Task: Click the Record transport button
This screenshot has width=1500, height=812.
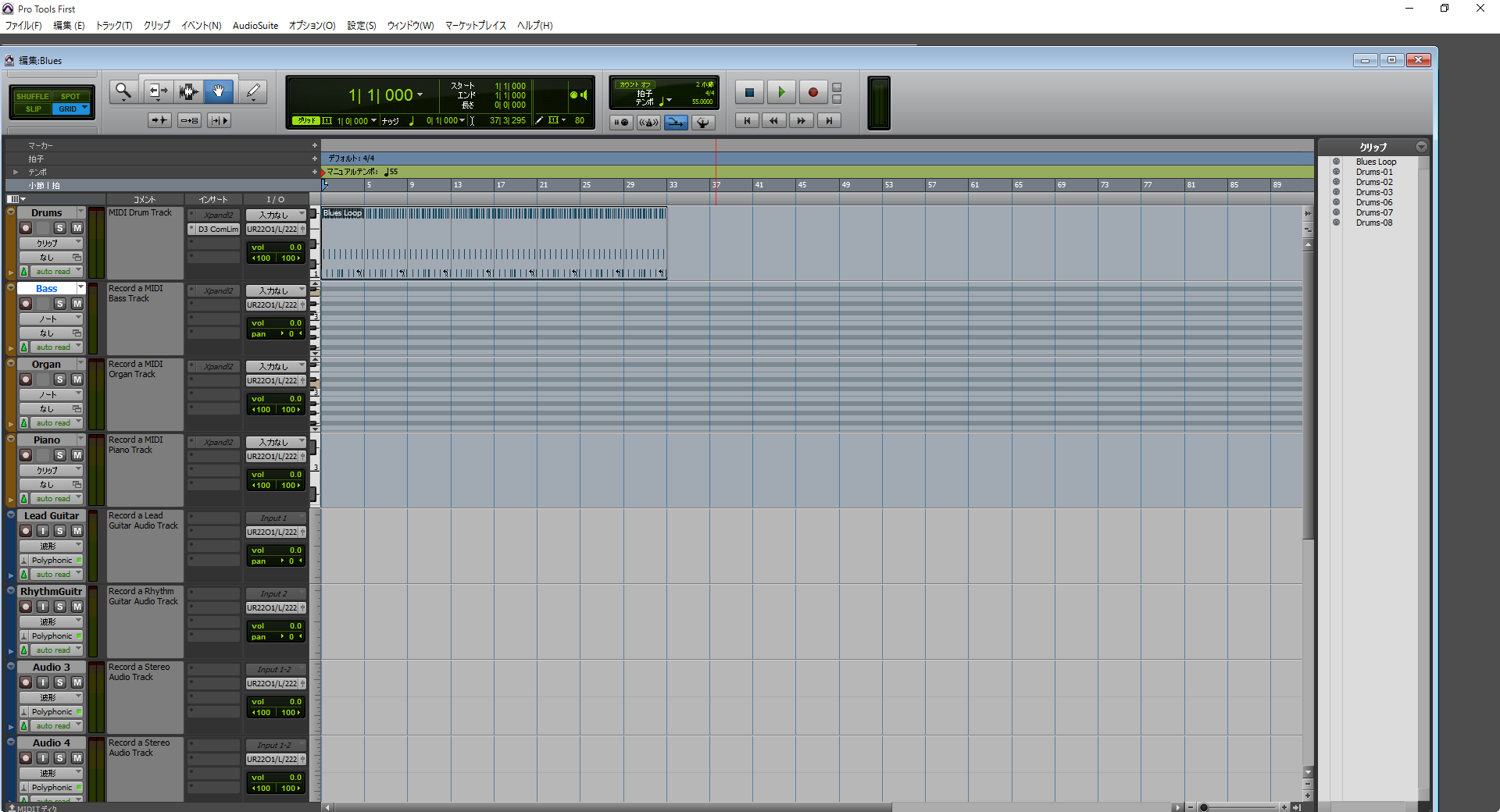Action: point(812,92)
